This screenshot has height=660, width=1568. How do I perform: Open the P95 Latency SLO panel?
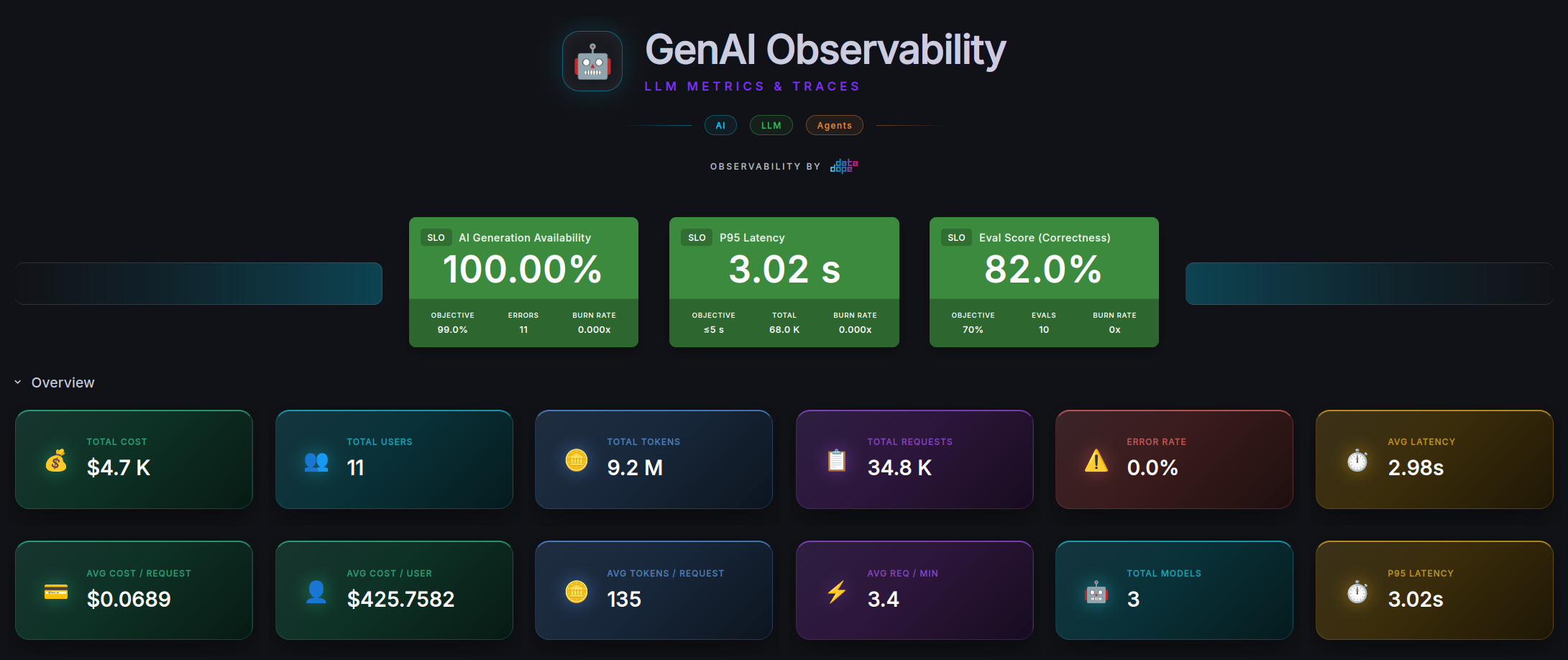(x=784, y=282)
